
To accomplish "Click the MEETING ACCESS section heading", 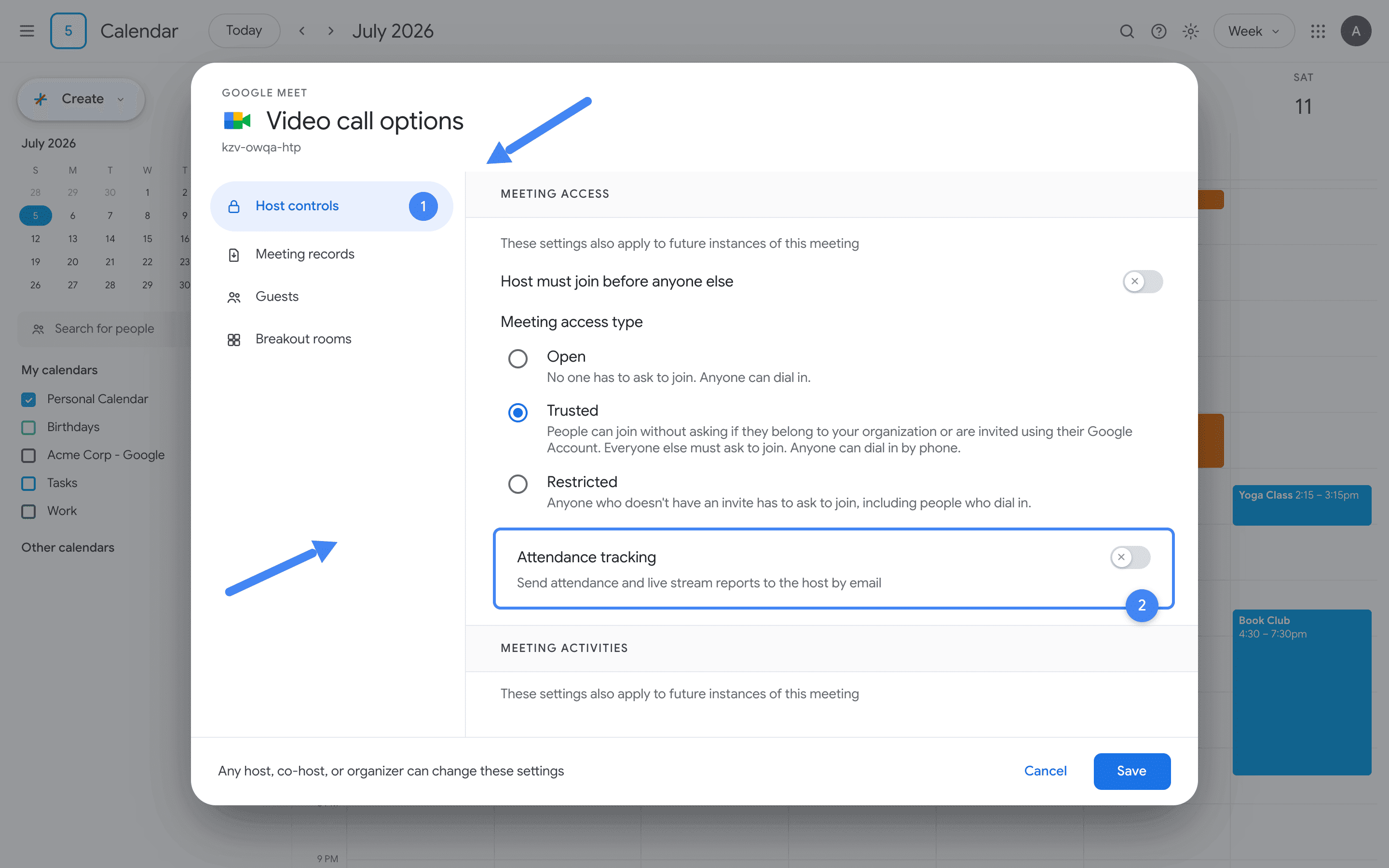I will pos(555,194).
